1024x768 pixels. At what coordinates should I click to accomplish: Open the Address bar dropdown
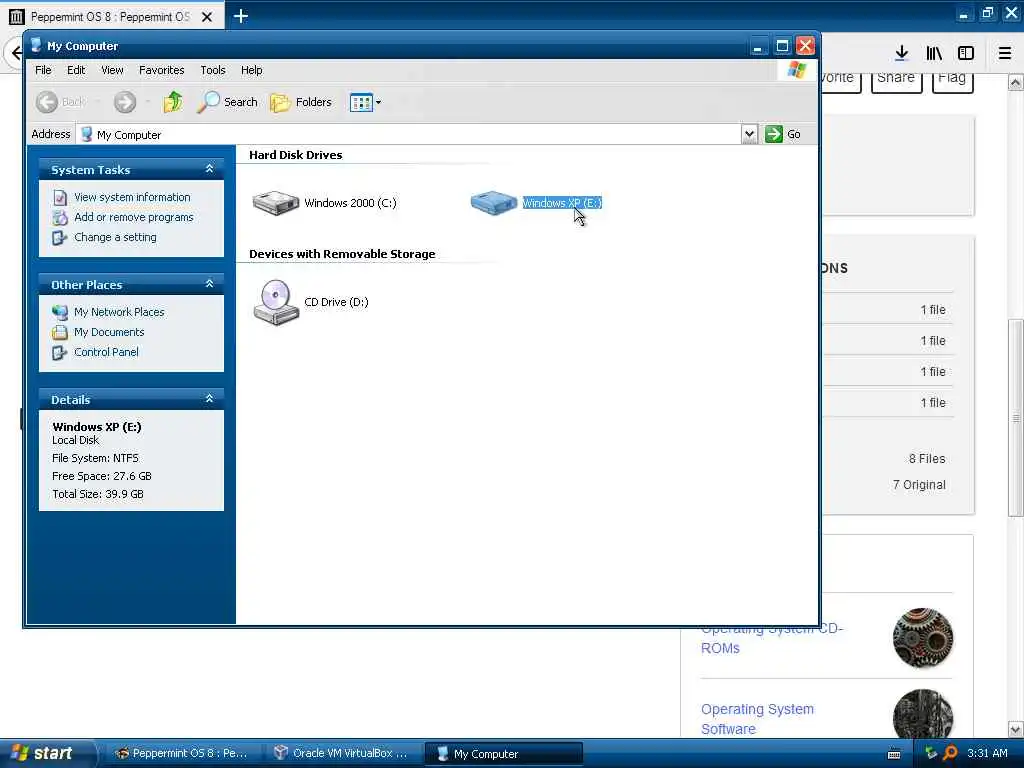click(x=749, y=135)
